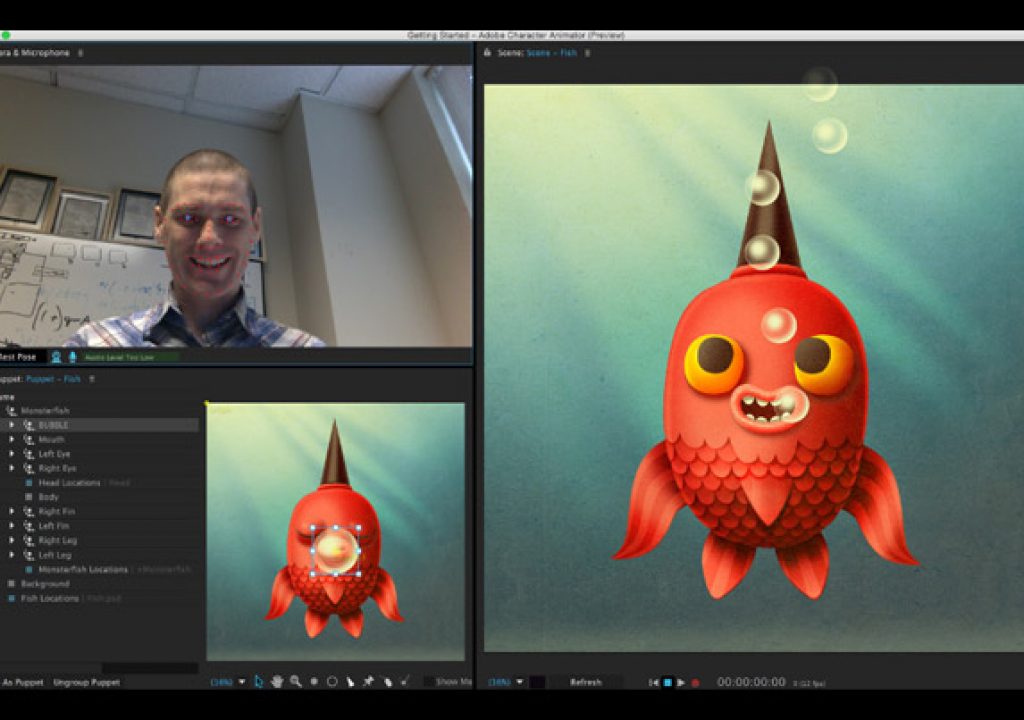Viewport: 1024px width, 720px height.
Task: Expand the Left Eye group
Action: click(x=11, y=453)
